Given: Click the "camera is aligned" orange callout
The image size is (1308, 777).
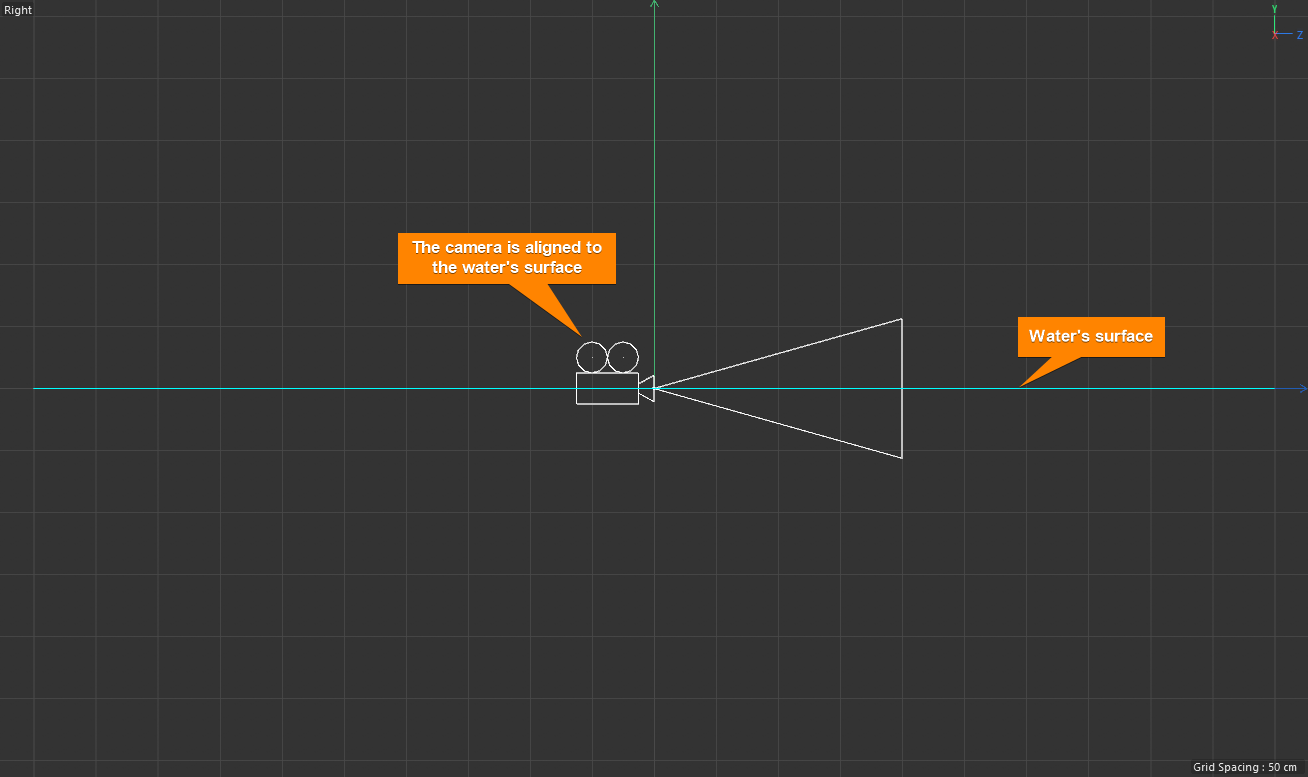Looking at the screenshot, I should (x=507, y=257).
